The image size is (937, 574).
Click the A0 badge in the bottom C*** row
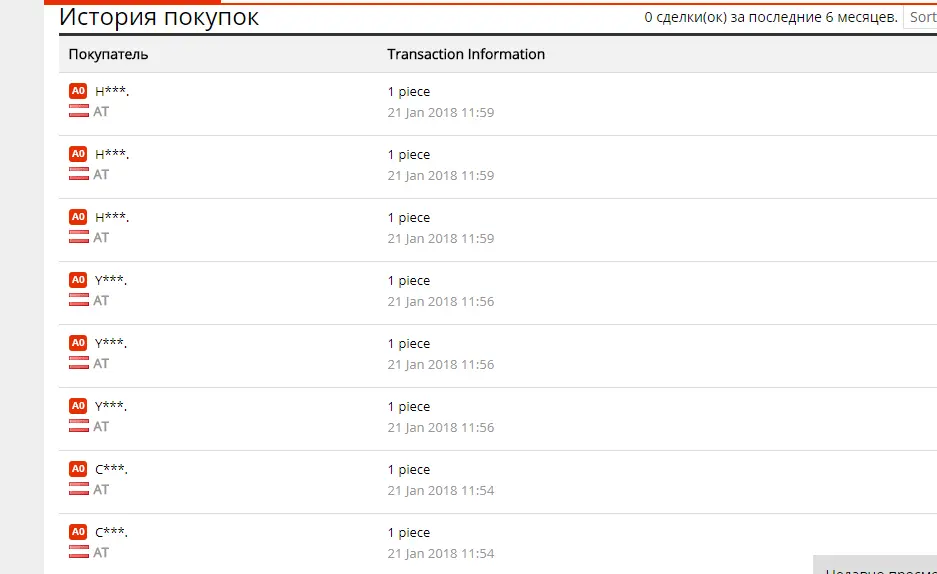(x=78, y=532)
